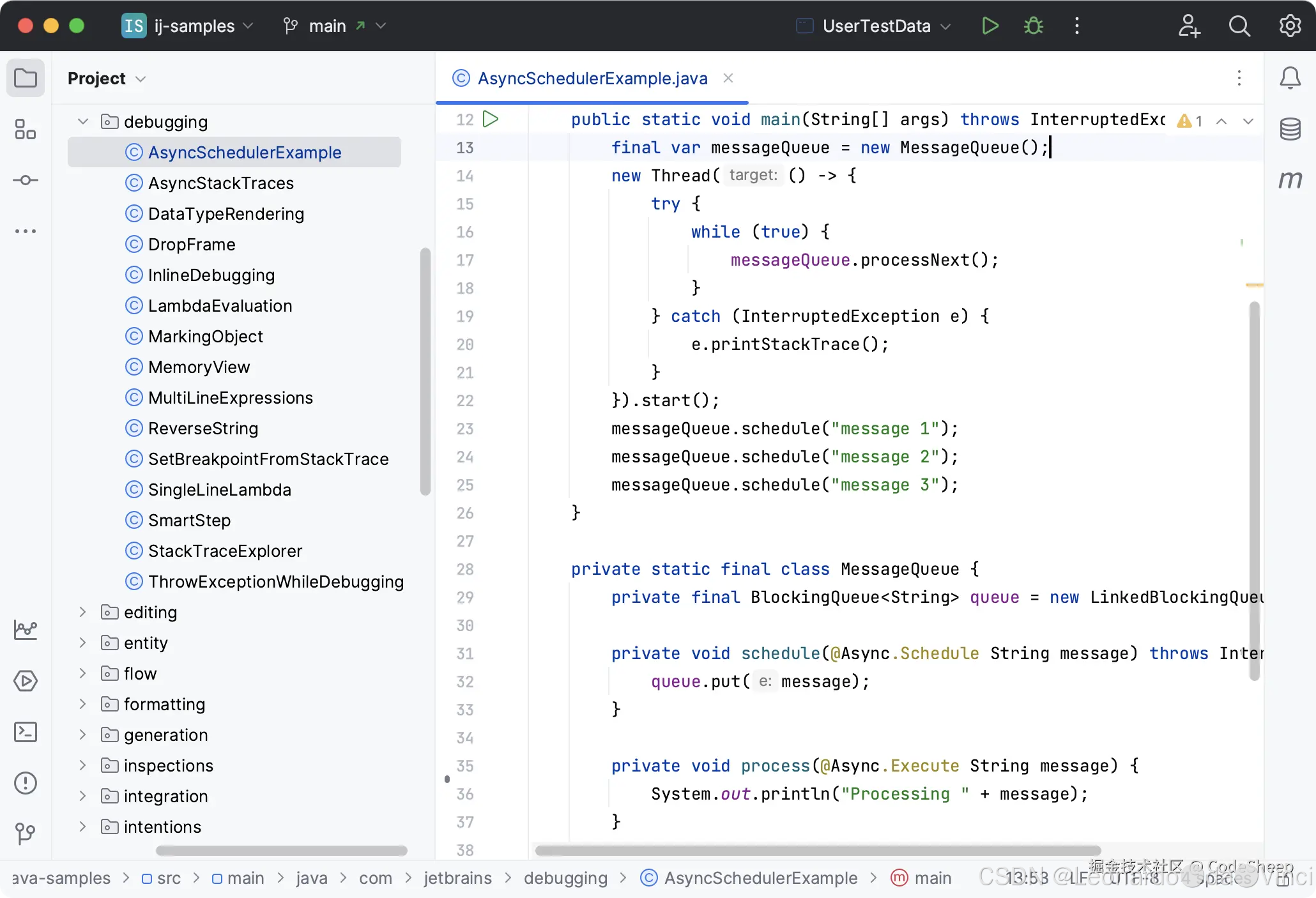
Task: Open the Commit tool window icon
Action: coord(26,181)
